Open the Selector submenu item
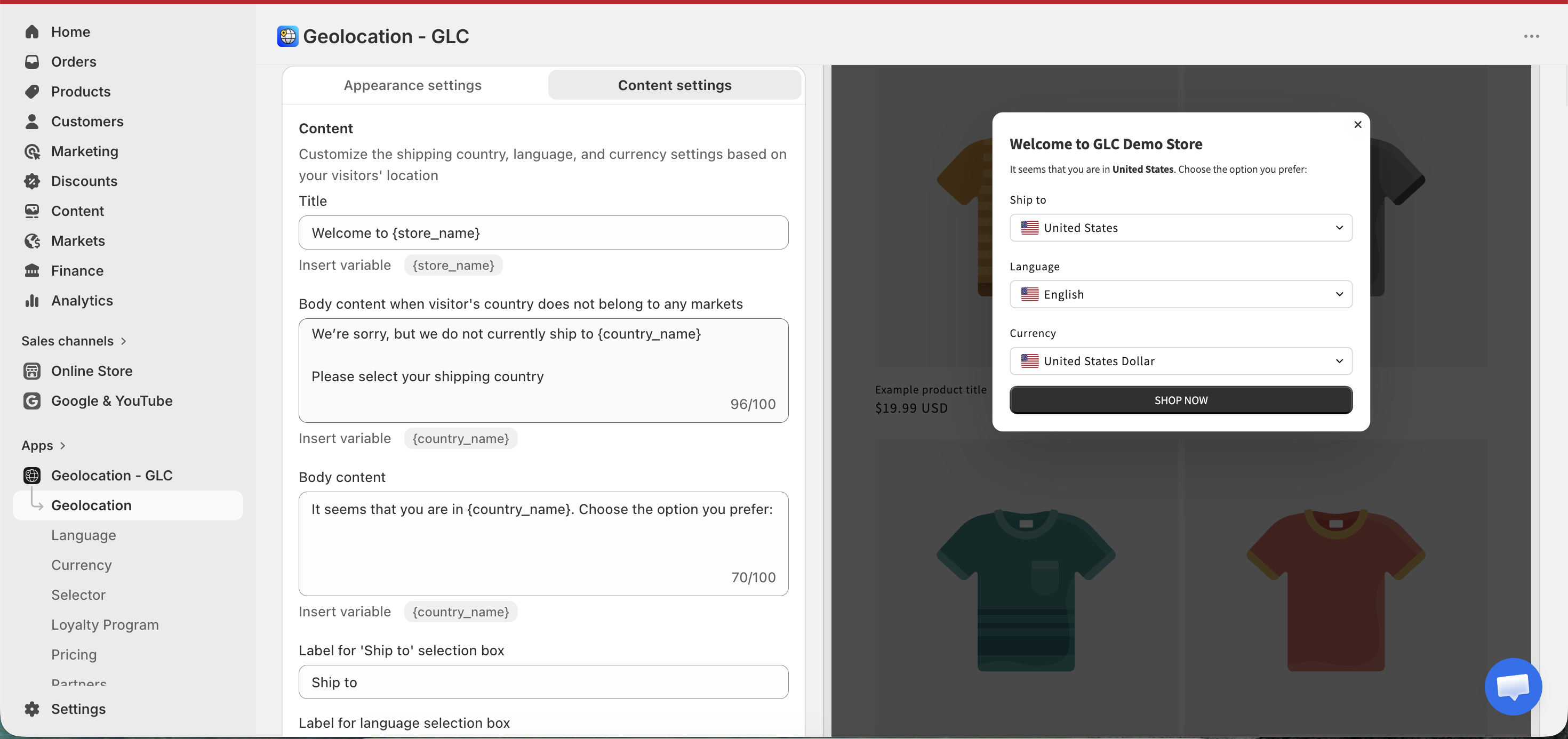This screenshot has width=1568, height=739. [x=78, y=595]
